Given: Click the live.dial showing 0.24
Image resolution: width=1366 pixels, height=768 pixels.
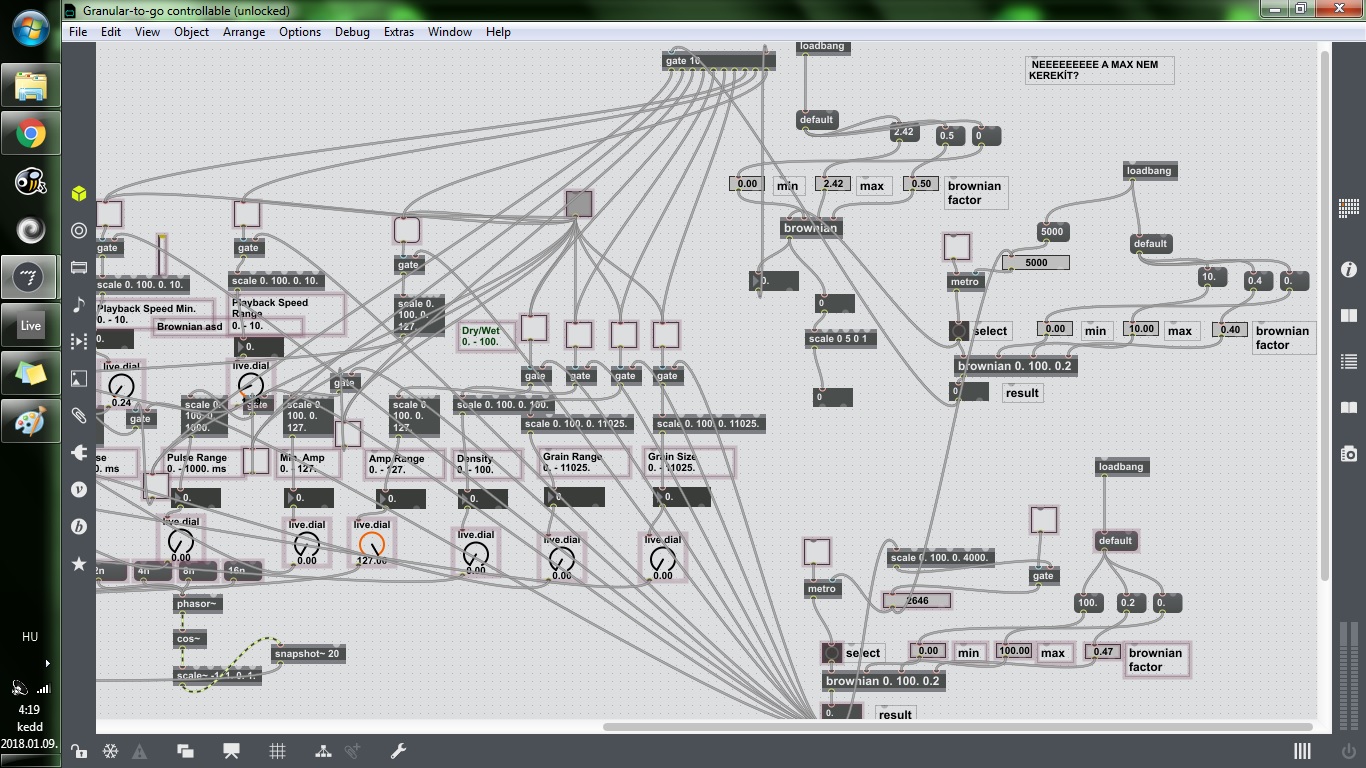Looking at the screenshot, I should [x=121, y=385].
